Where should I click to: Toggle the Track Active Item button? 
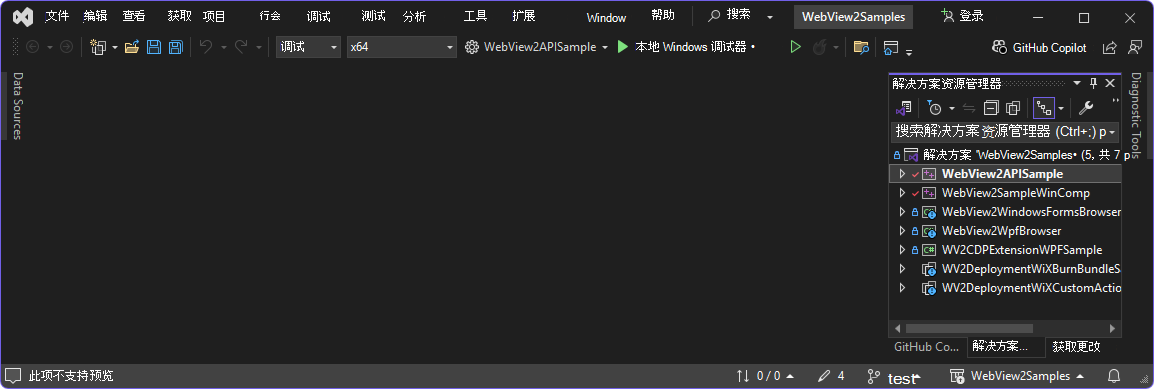(x=1044, y=108)
